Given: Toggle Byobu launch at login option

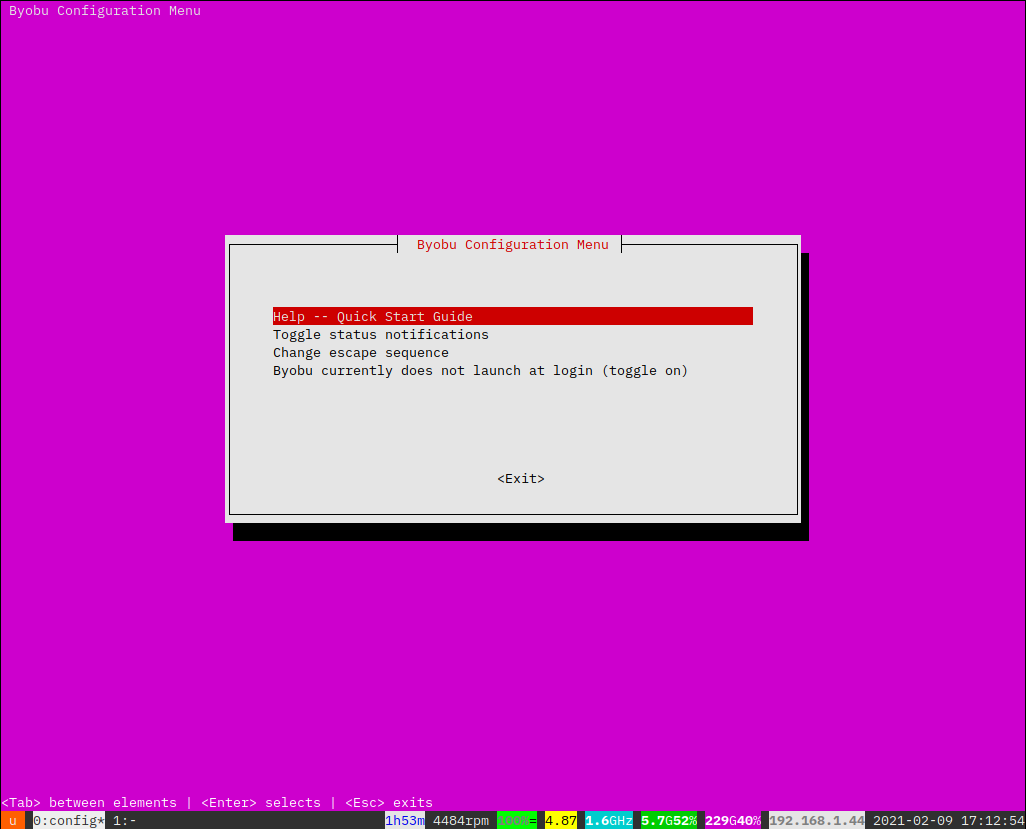Looking at the screenshot, I should click(480, 370).
